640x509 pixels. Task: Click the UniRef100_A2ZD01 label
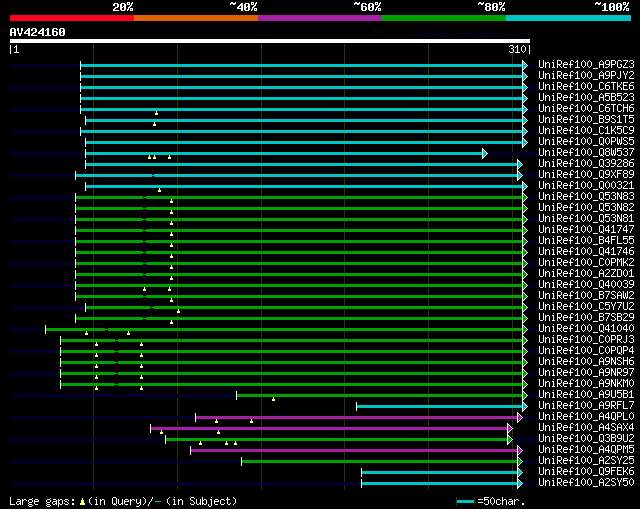click(586, 274)
